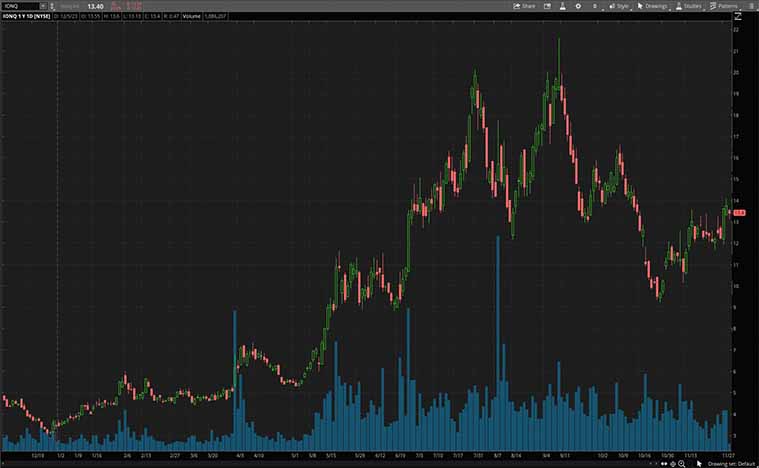Image resolution: width=759 pixels, height=468 pixels.
Task: Open the Edit Studies flask icon
Action: coord(562,6)
